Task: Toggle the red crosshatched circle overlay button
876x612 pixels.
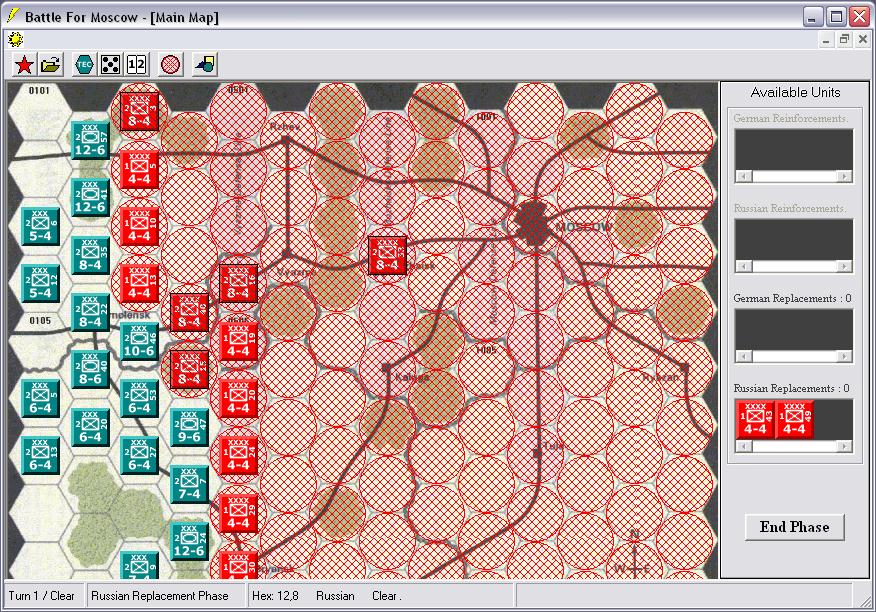Action: pyautogui.click(x=170, y=65)
